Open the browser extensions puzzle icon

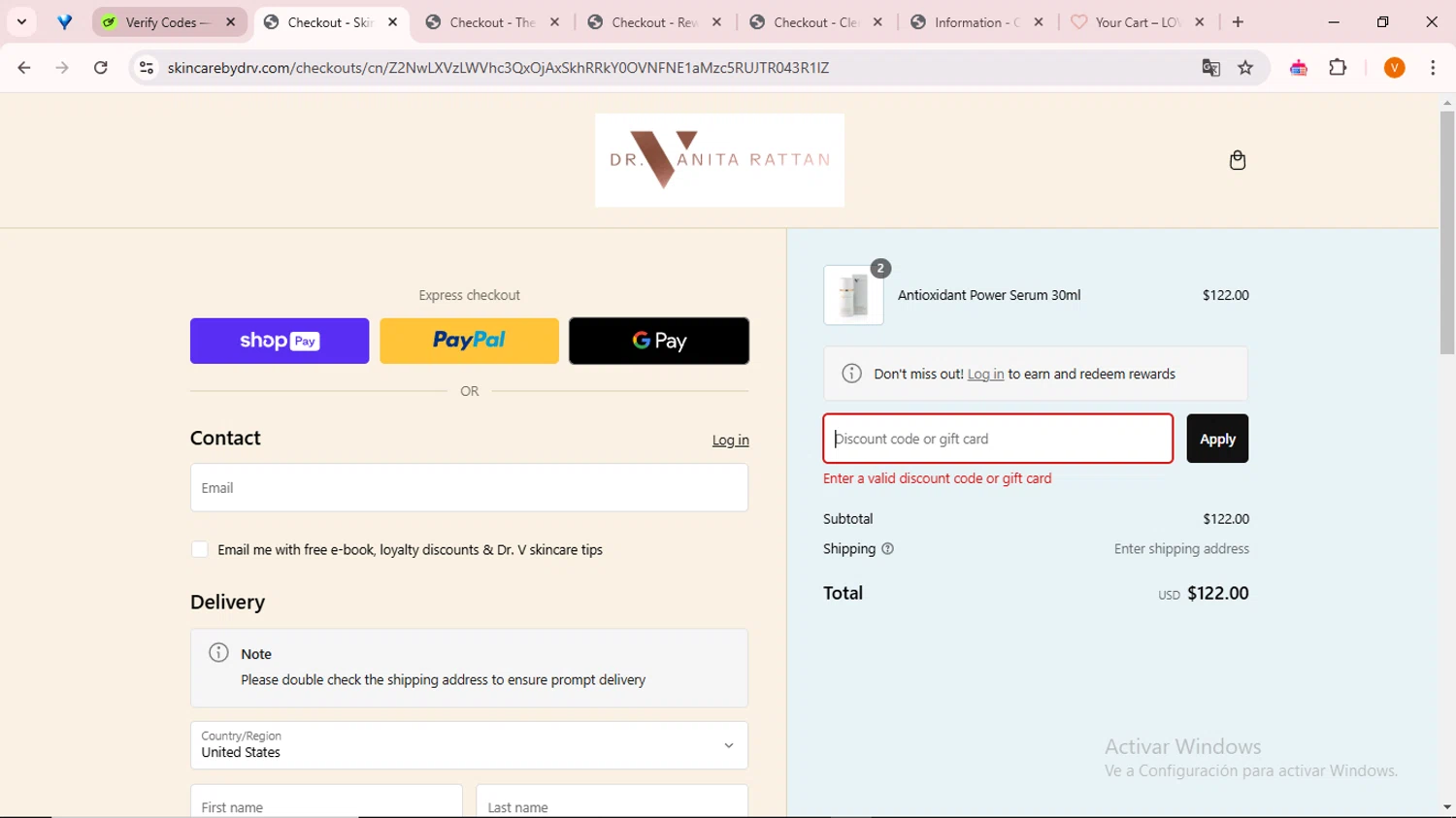point(1338,68)
